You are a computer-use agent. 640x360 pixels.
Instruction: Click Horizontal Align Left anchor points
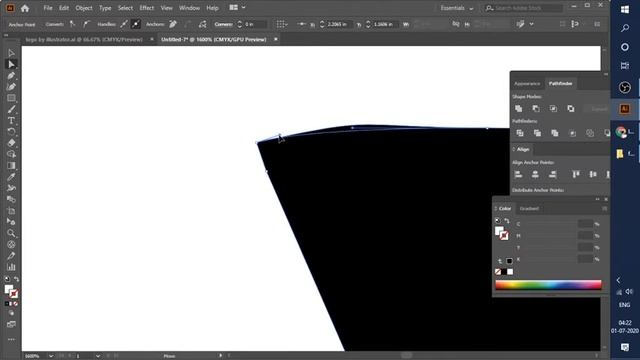pyautogui.click(x=518, y=175)
